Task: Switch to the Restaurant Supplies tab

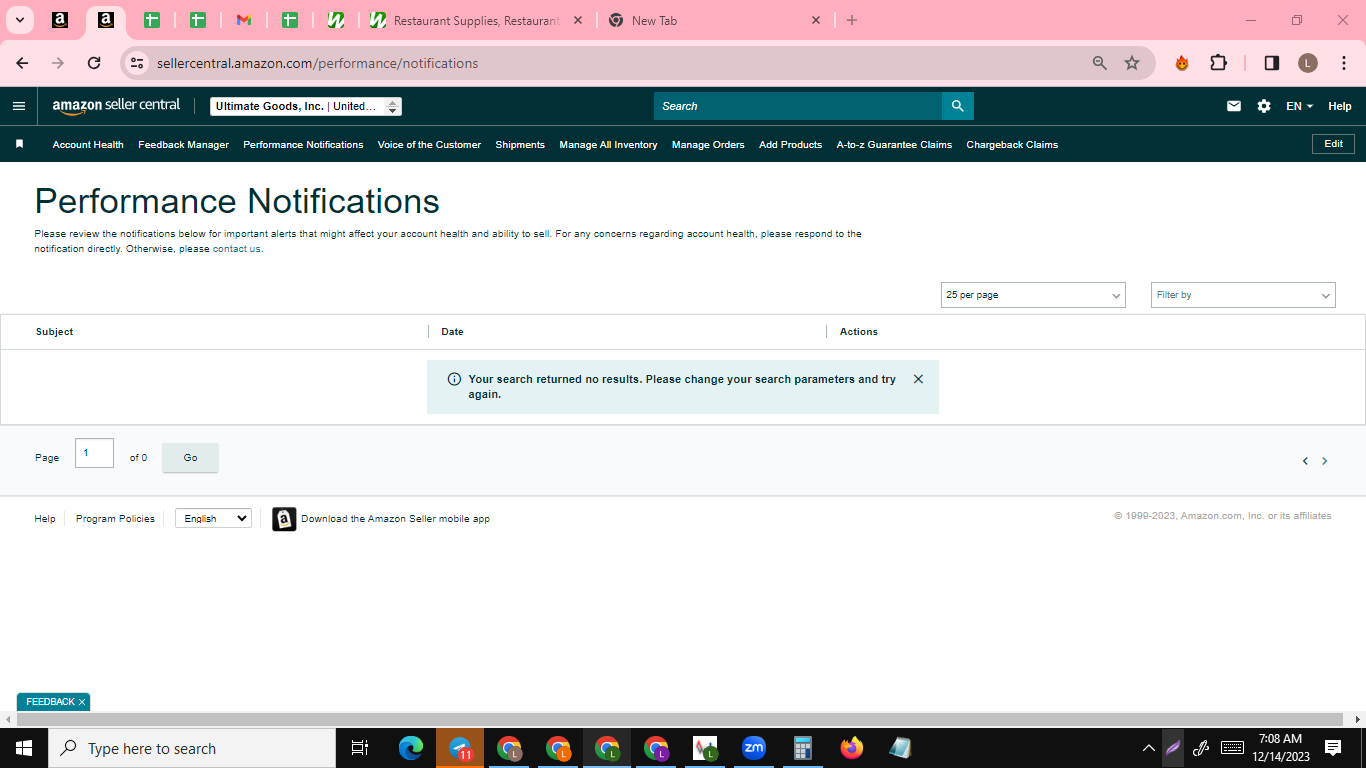Action: click(478, 20)
